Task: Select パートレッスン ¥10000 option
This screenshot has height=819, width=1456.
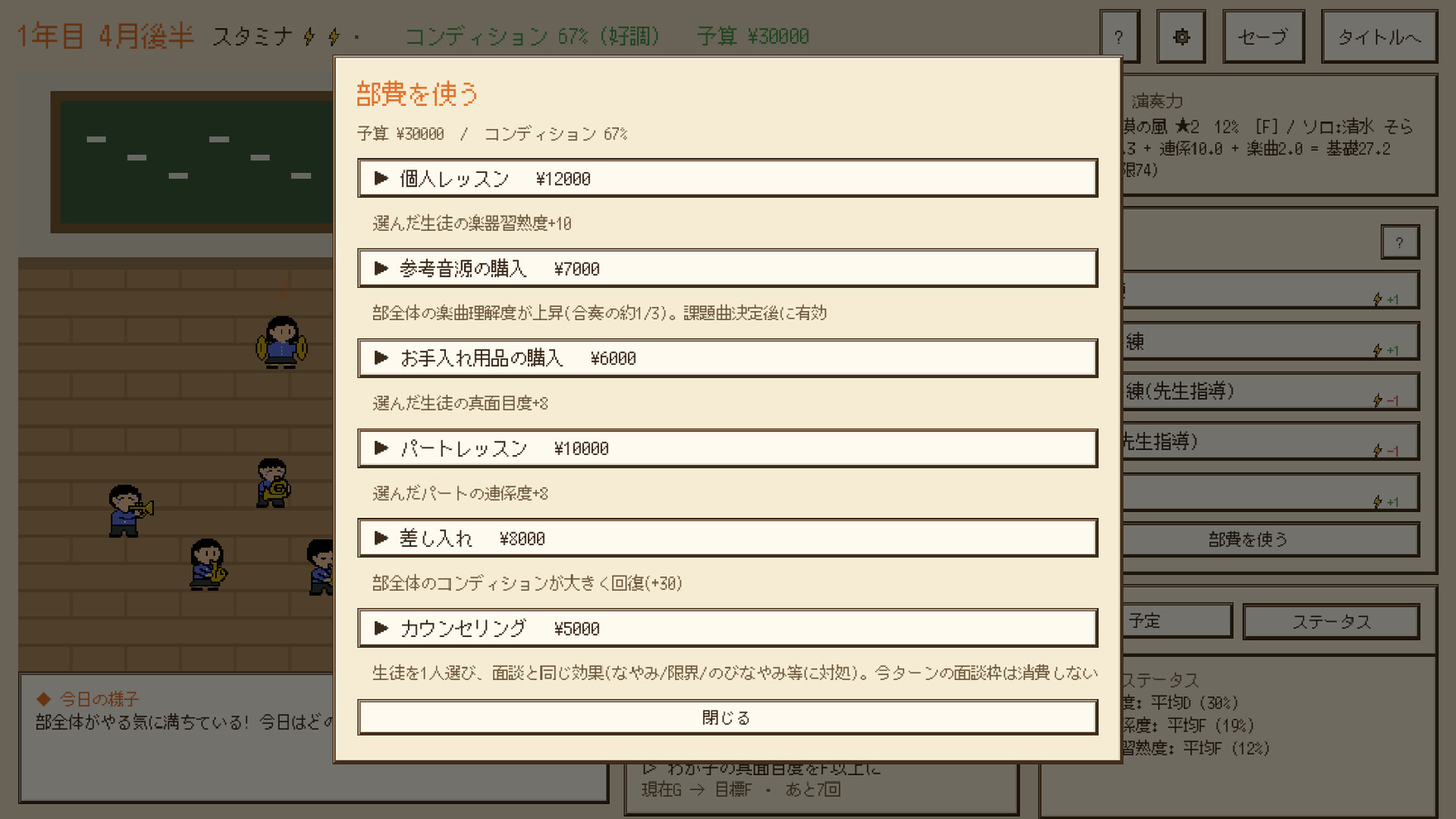Action: [x=727, y=448]
